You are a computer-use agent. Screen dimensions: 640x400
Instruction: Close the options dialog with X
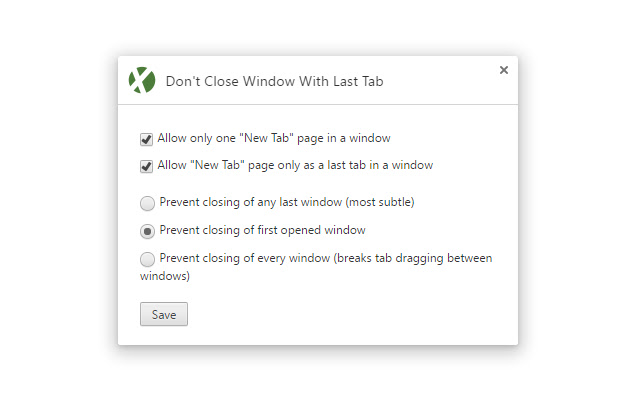pyautogui.click(x=503, y=70)
